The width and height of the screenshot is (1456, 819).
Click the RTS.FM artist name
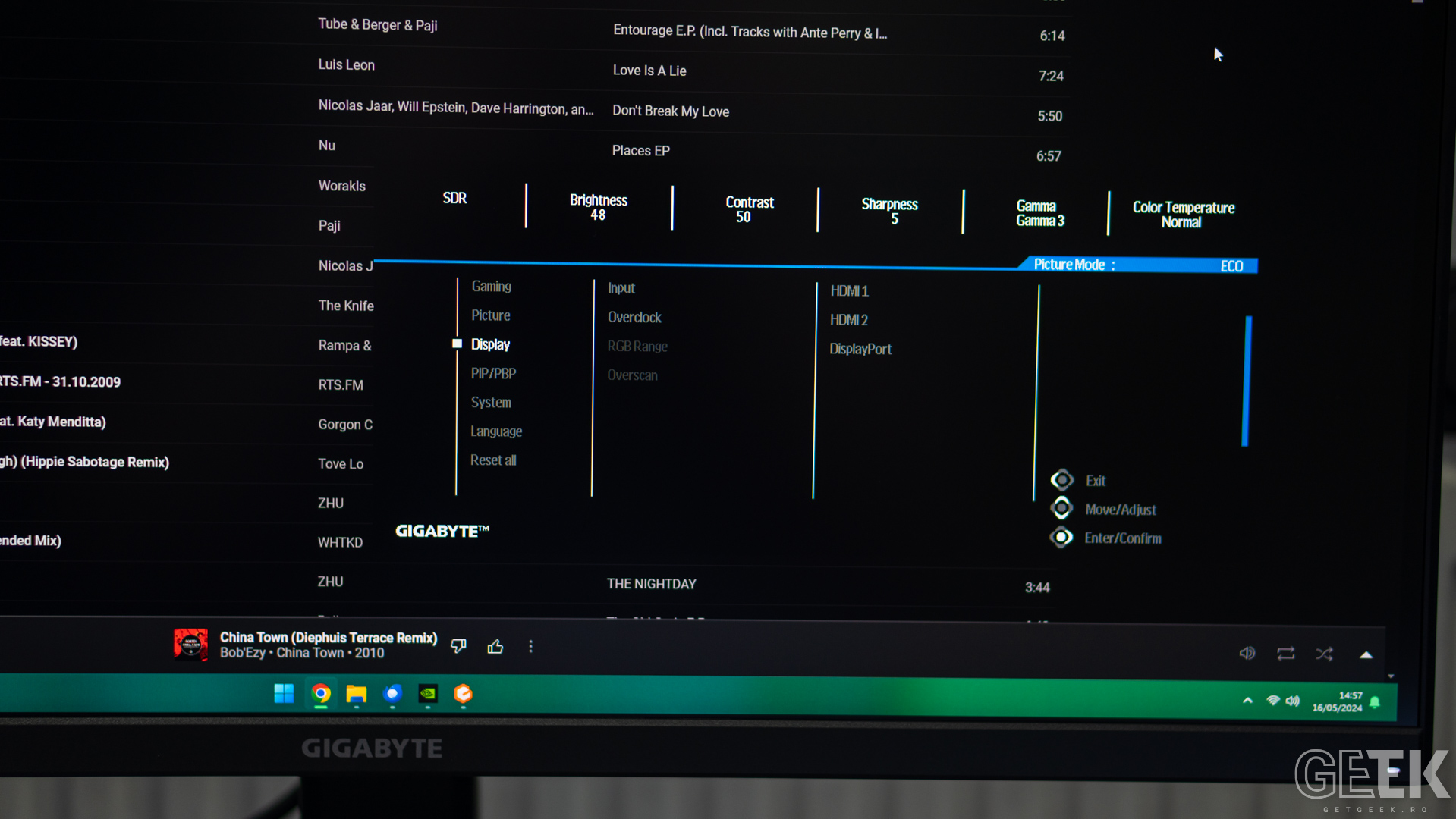point(341,385)
